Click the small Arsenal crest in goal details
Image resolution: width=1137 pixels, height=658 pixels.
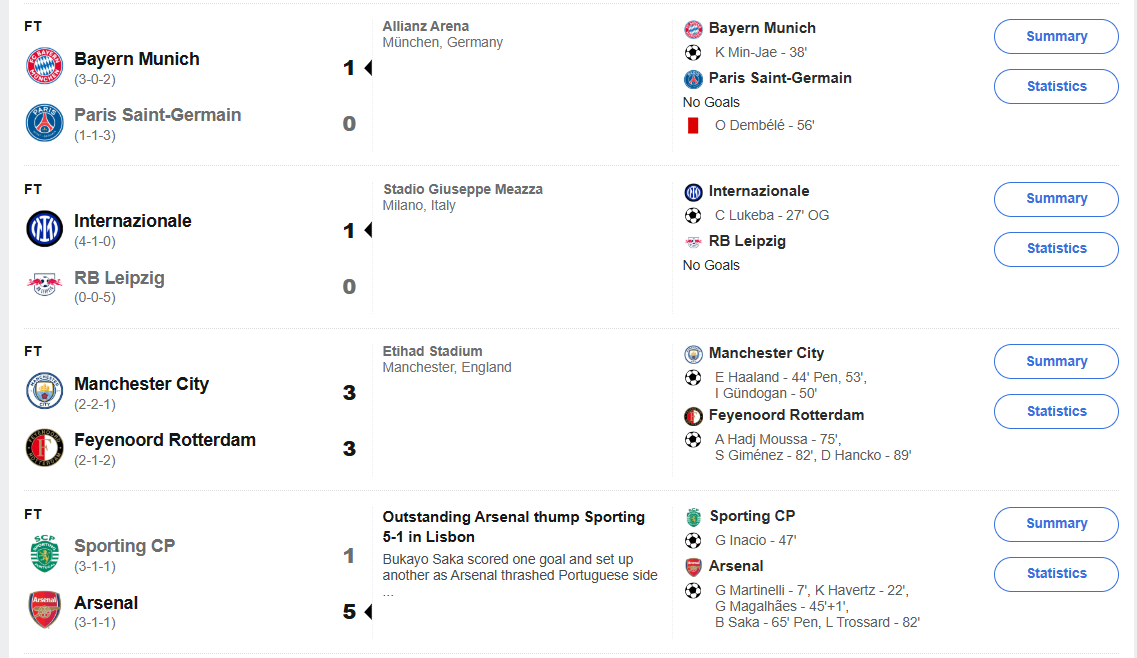click(693, 567)
